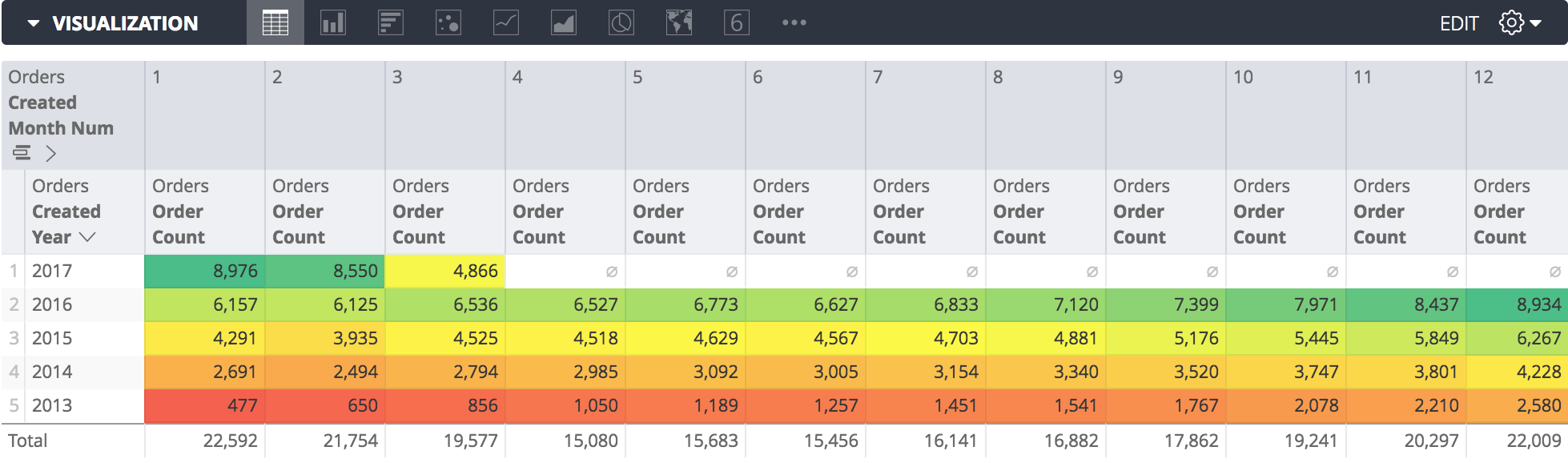Viewport: 1568px width, 463px height.
Task: Collapse the Visualization panel triangle
Action: pyautogui.click(x=34, y=23)
